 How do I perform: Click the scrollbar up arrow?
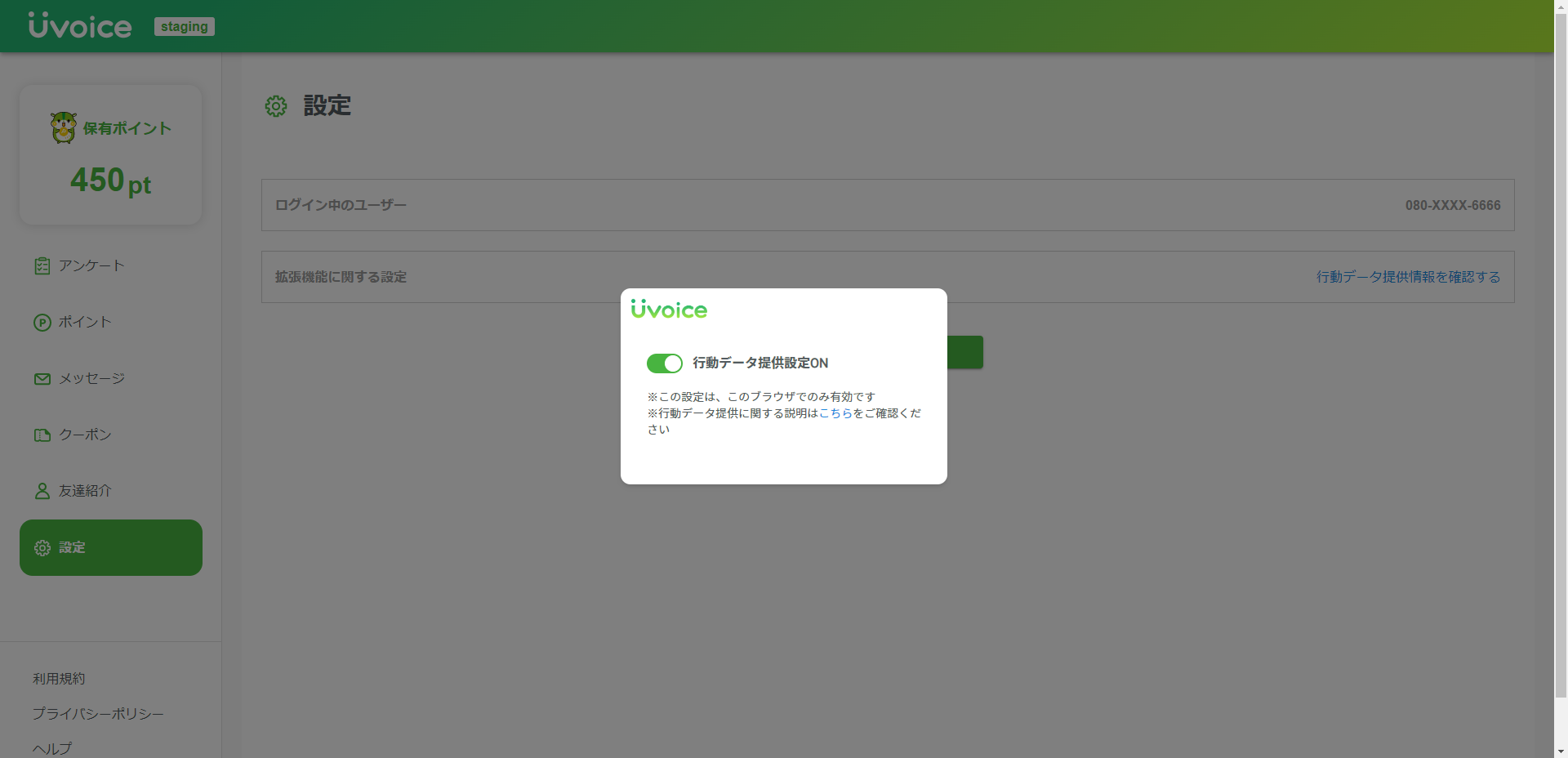(1561, 6)
